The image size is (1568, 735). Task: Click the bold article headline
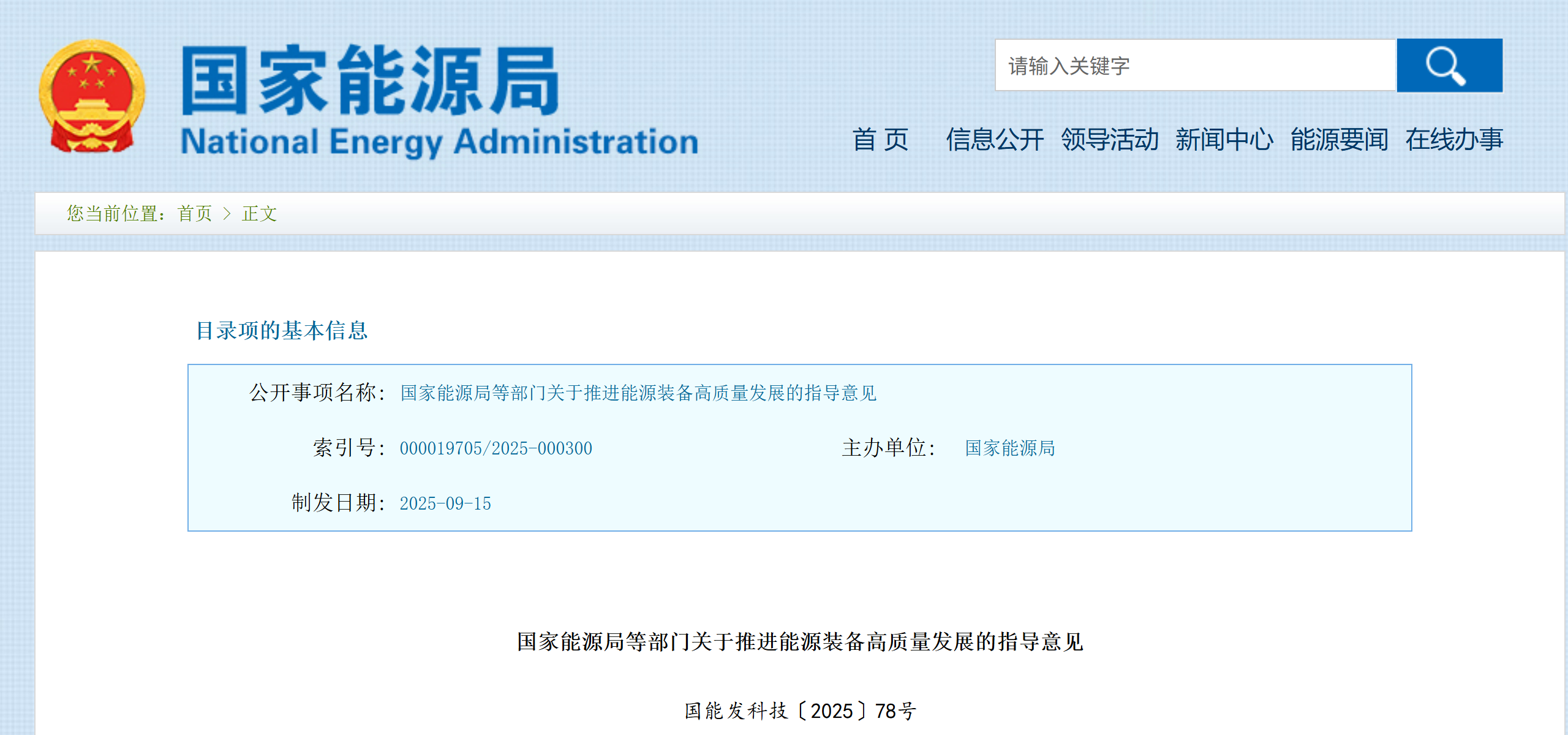pos(800,642)
